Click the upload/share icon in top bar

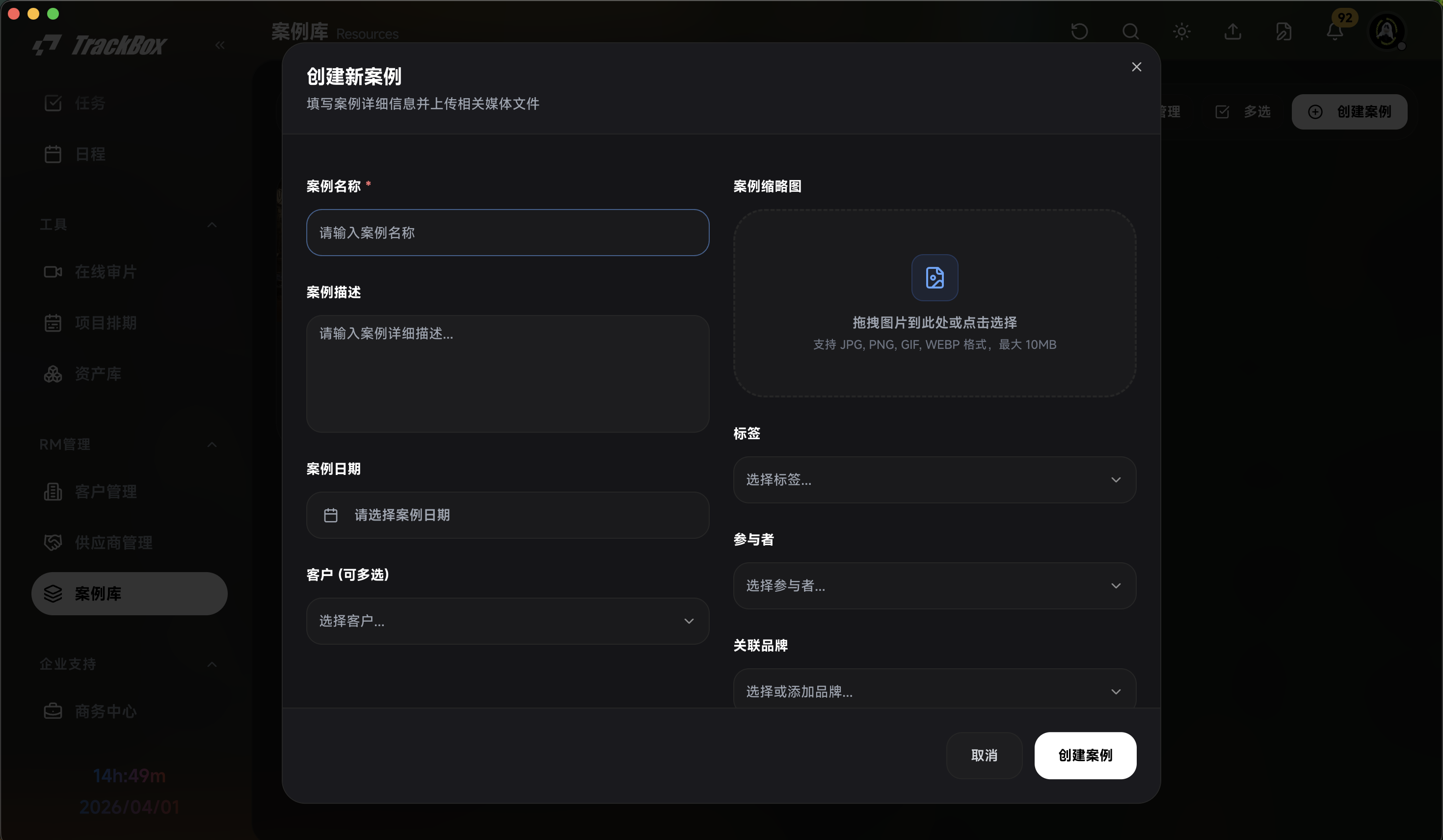(x=1233, y=31)
